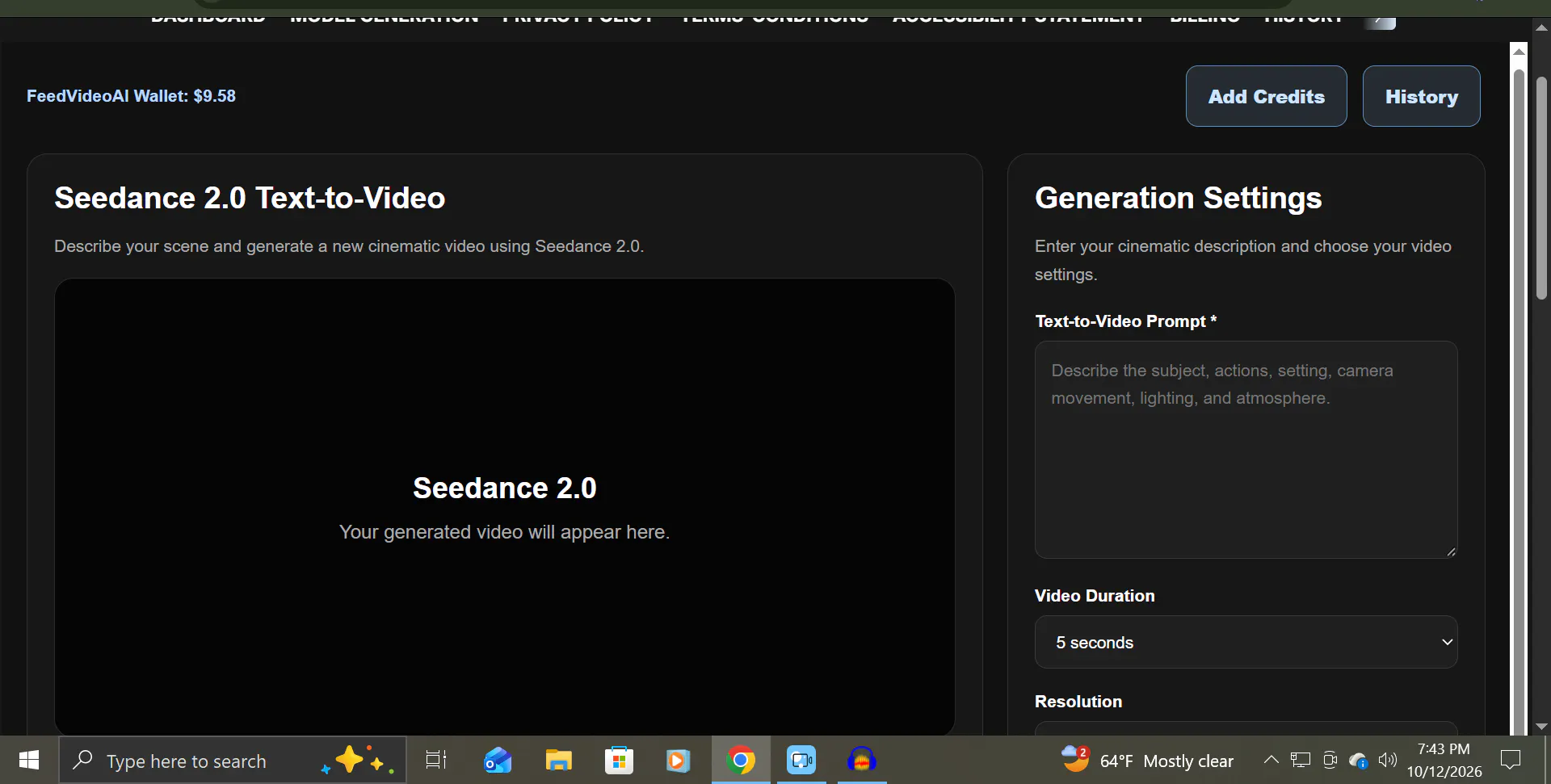
Task: Click the Add Credits button
Action: pyautogui.click(x=1266, y=96)
